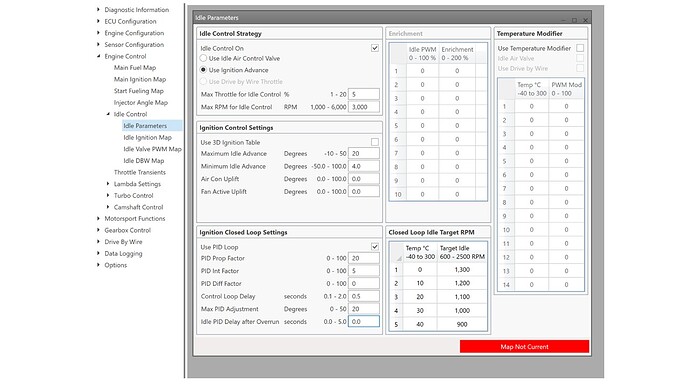Expand Gearbox Control node

pos(98,230)
